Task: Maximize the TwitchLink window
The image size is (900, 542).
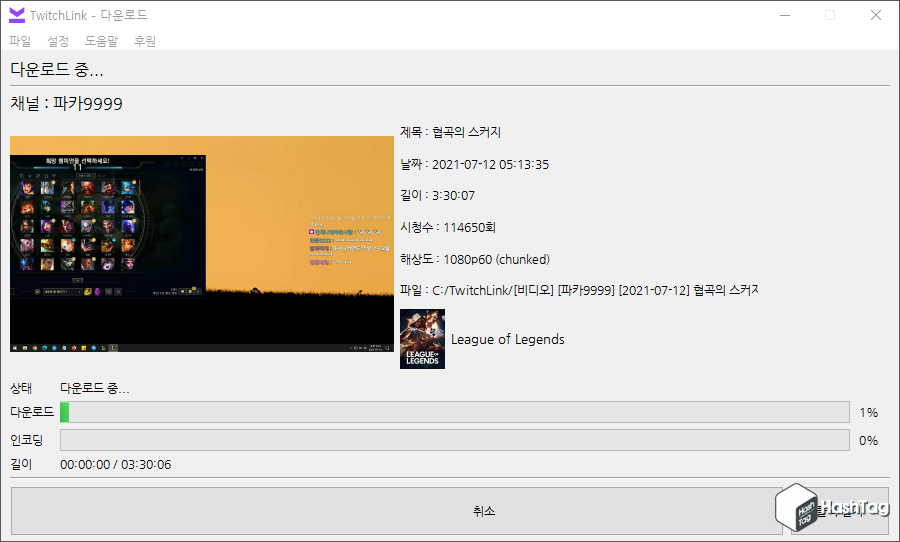Action: point(830,16)
